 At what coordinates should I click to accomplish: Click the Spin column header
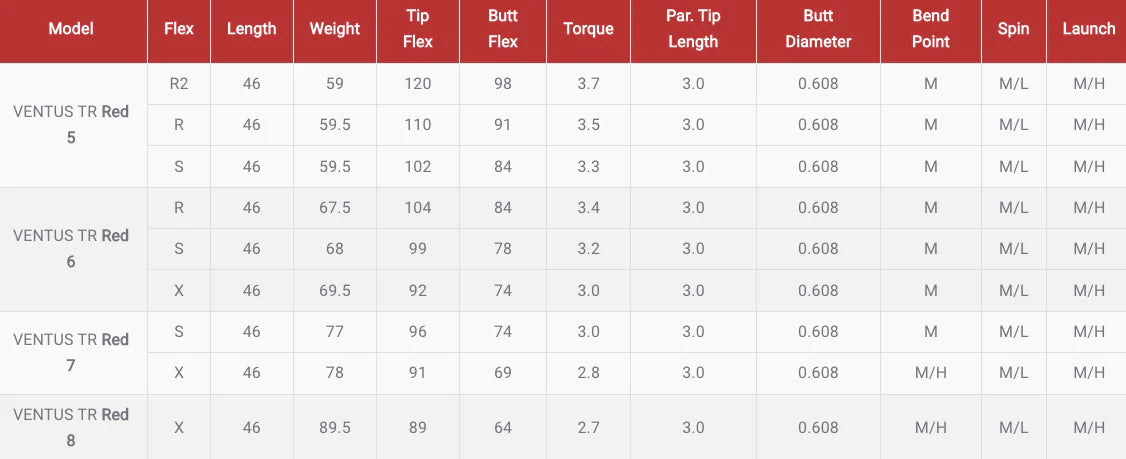1013,29
